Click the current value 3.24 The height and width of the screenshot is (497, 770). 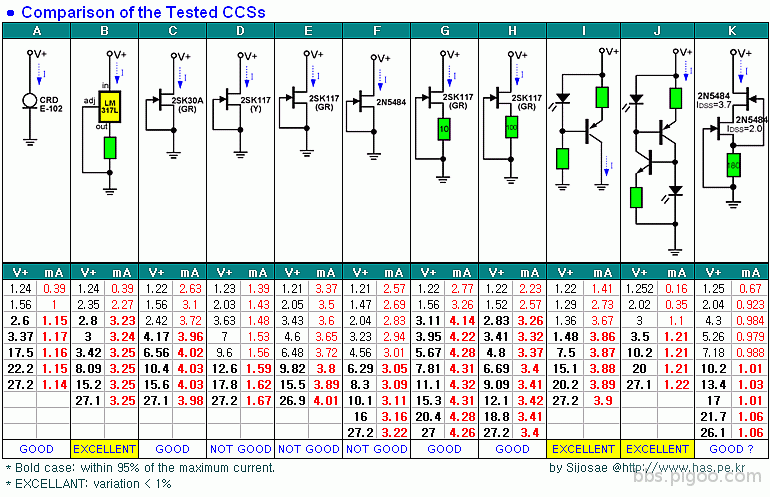(x=122, y=337)
